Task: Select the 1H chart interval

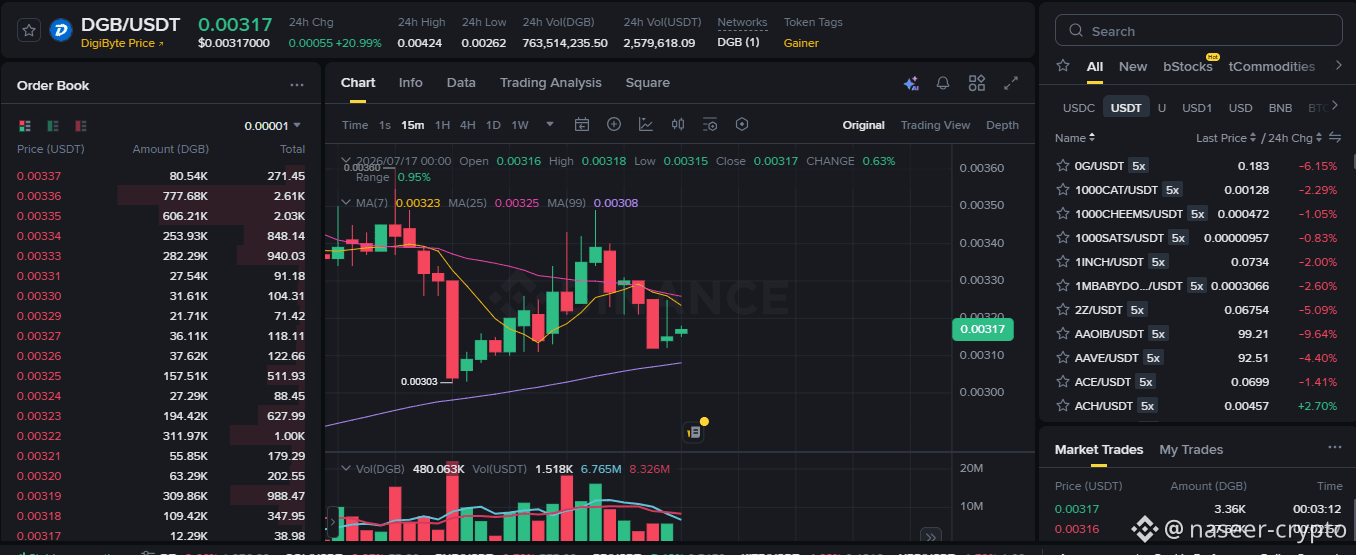Action: click(x=443, y=125)
